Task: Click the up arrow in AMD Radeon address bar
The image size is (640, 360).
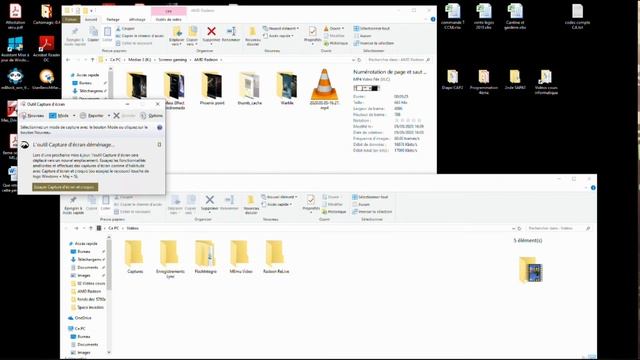Action: (93, 60)
